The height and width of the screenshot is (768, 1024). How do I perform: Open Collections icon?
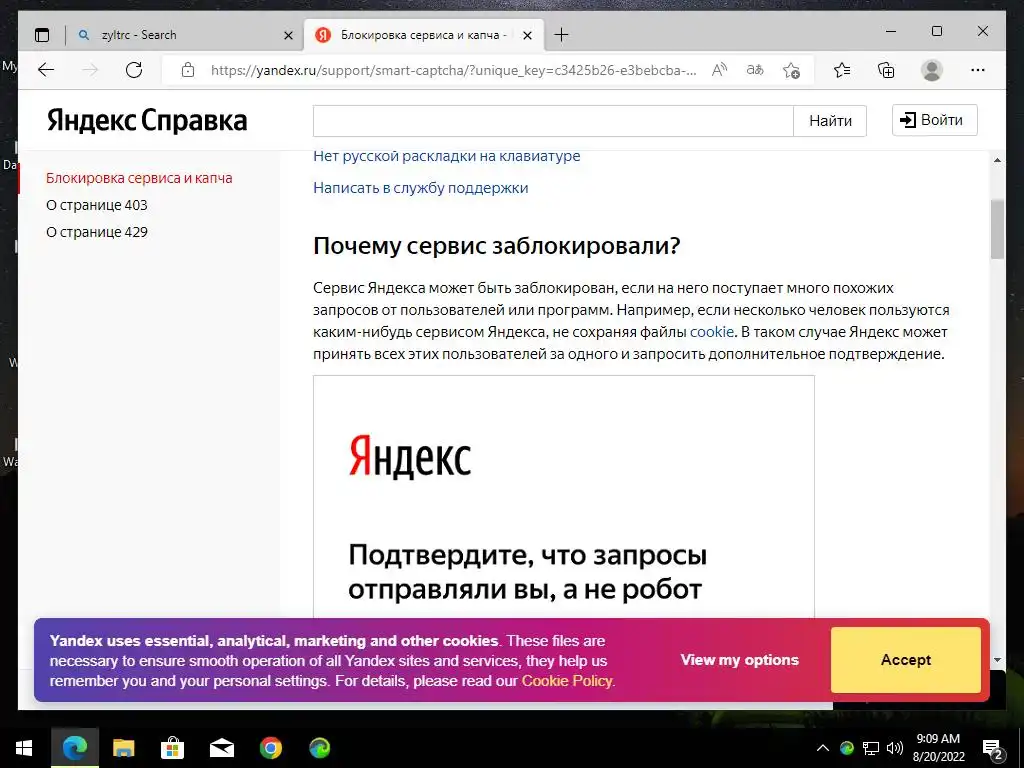click(x=886, y=70)
